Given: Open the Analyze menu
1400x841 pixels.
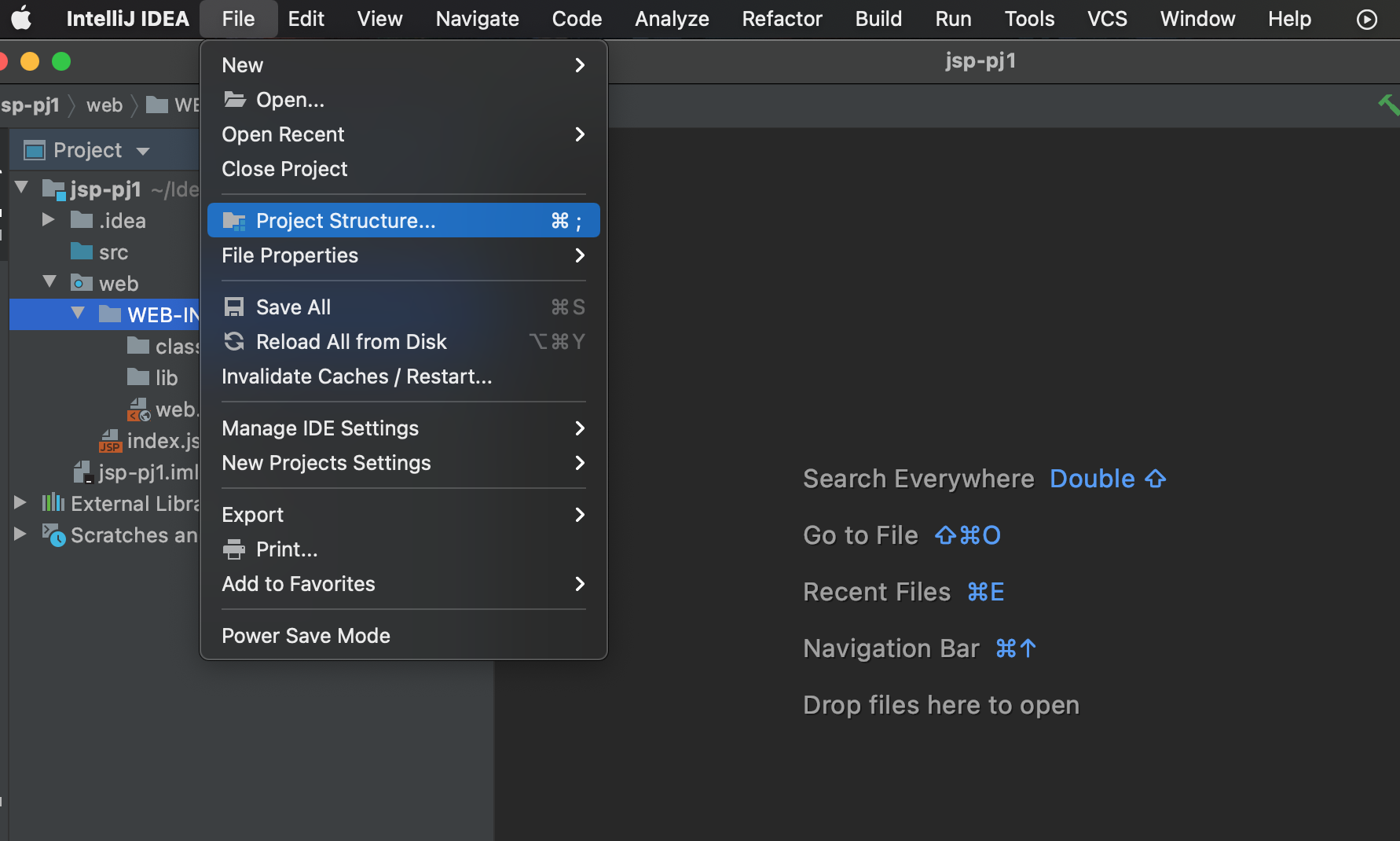Looking at the screenshot, I should [x=672, y=19].
